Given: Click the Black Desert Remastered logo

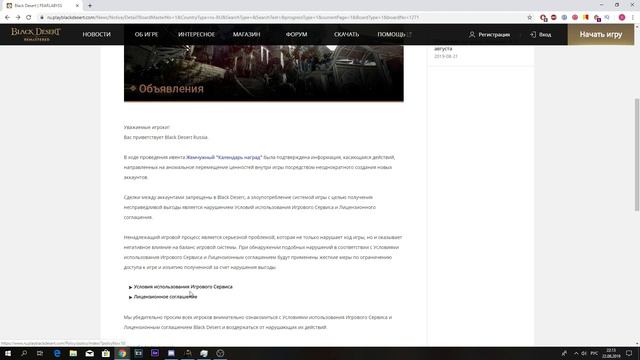Looking at the screenshot, I should (36, 34).
